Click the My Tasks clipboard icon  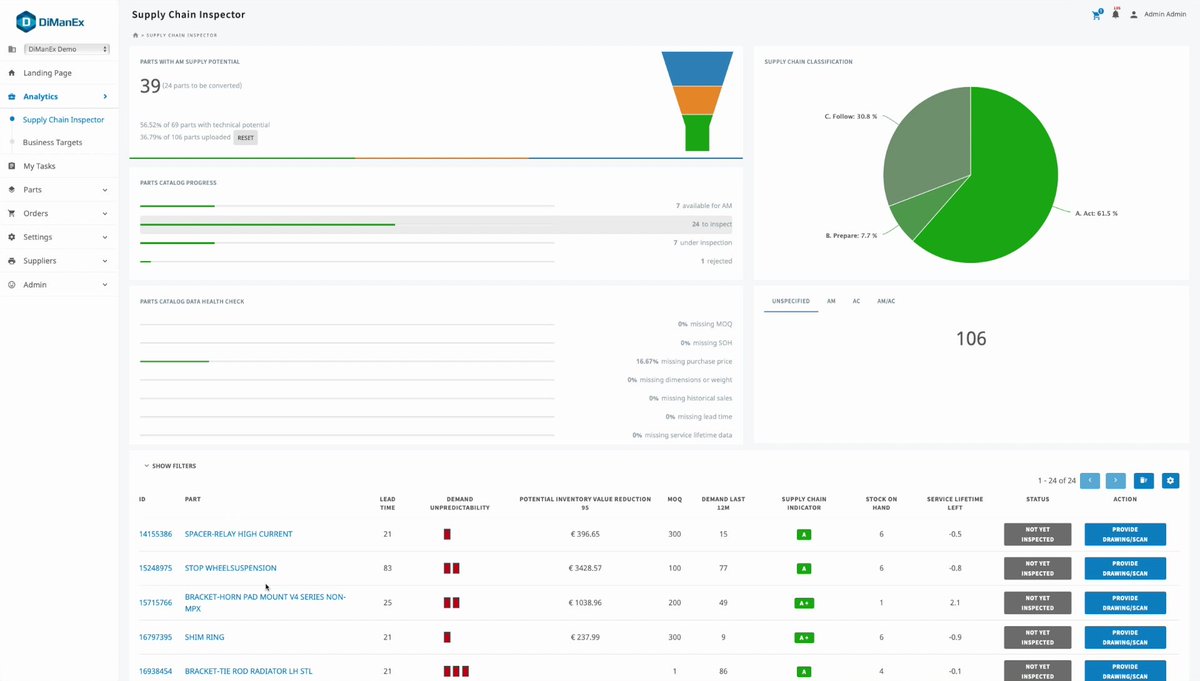(12, 166)
